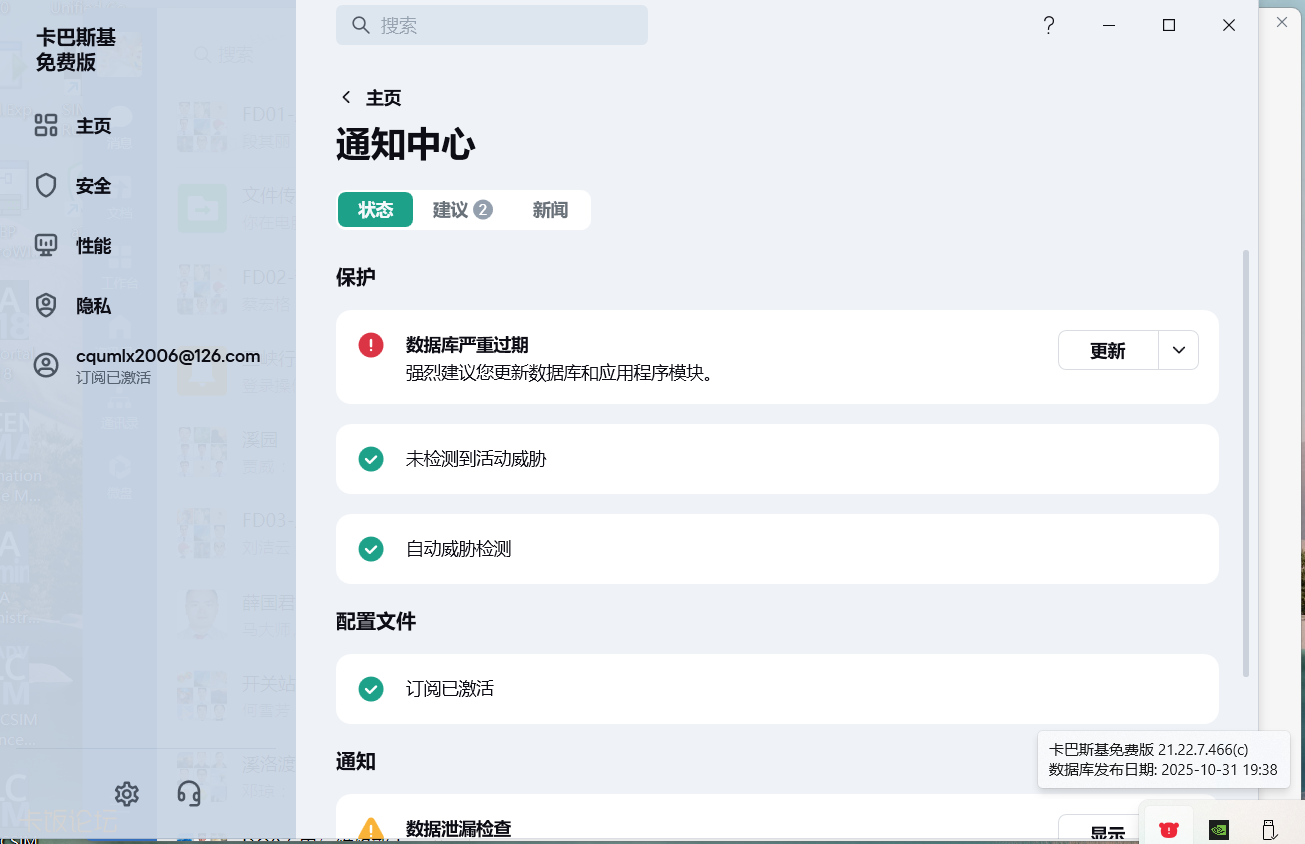Click the USB device tray icon
Image resolution: width=1305 pixels, height=844 pixels.
(1269, 829)
